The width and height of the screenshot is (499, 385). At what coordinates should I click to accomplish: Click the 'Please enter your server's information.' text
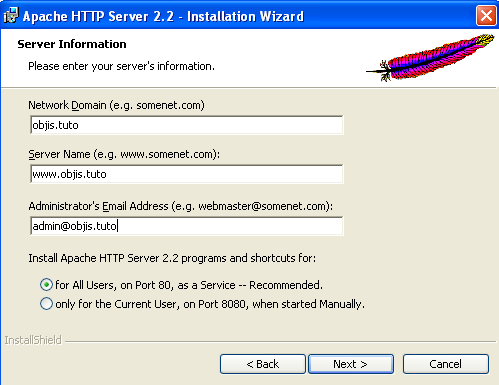[x=121, y=66]
